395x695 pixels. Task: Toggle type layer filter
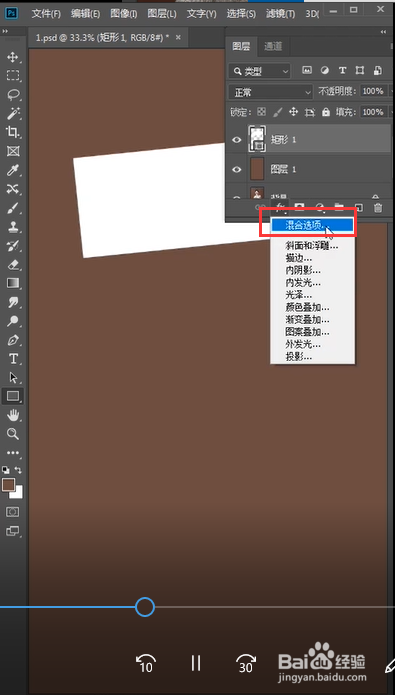342,70
